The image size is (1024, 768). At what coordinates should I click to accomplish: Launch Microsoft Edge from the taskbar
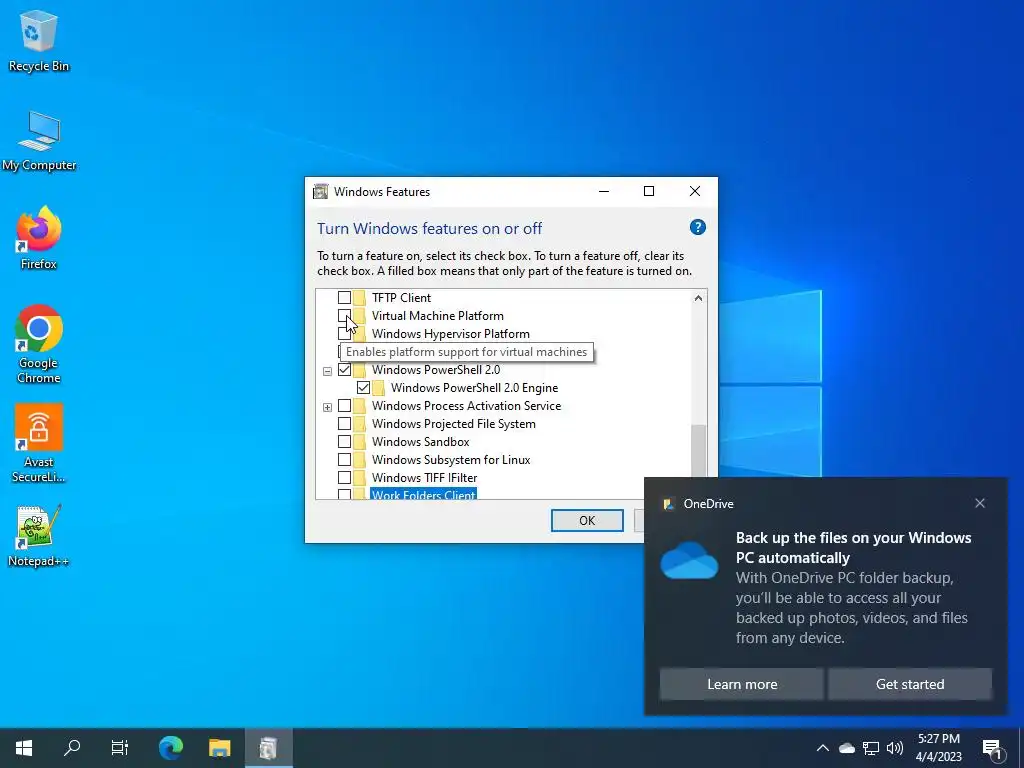coord(170,747)
